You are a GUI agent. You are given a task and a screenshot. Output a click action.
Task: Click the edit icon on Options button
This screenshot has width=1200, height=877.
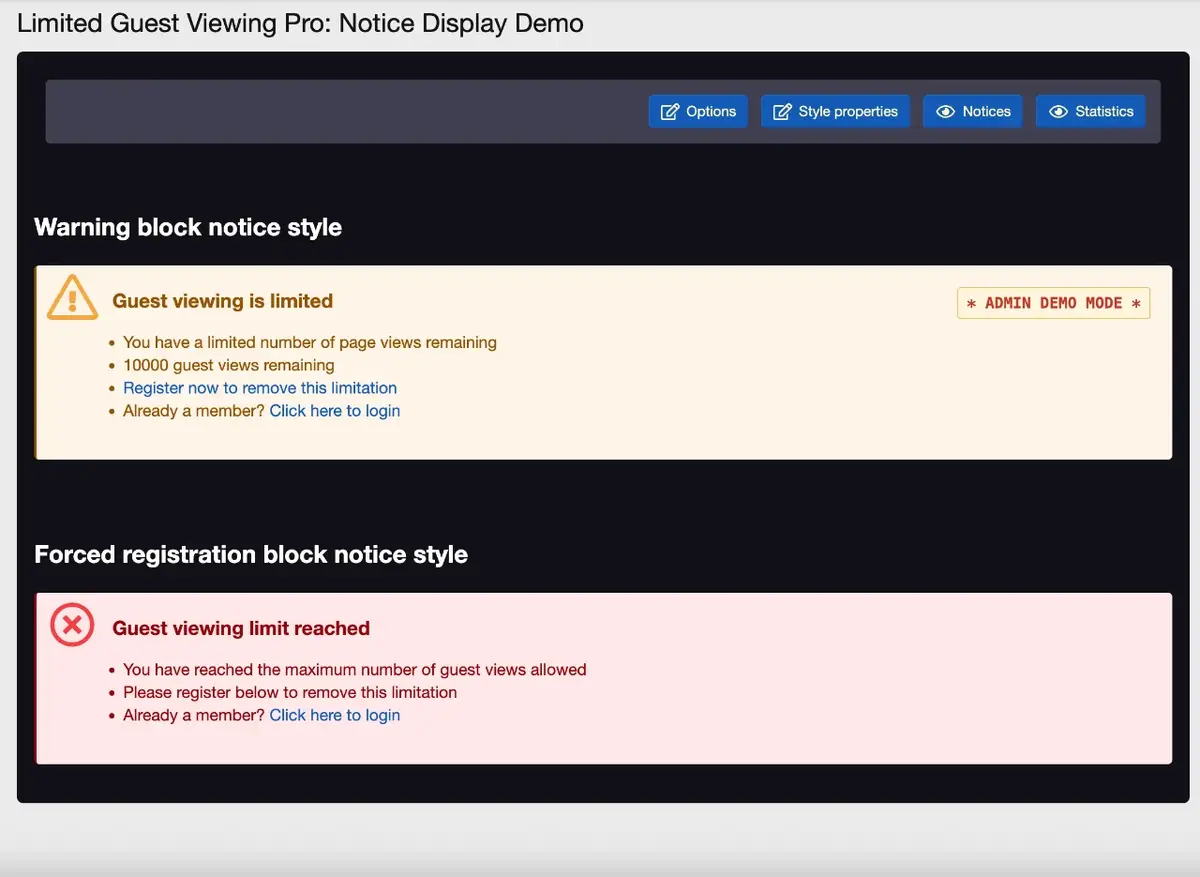click(x=670, y=112)
